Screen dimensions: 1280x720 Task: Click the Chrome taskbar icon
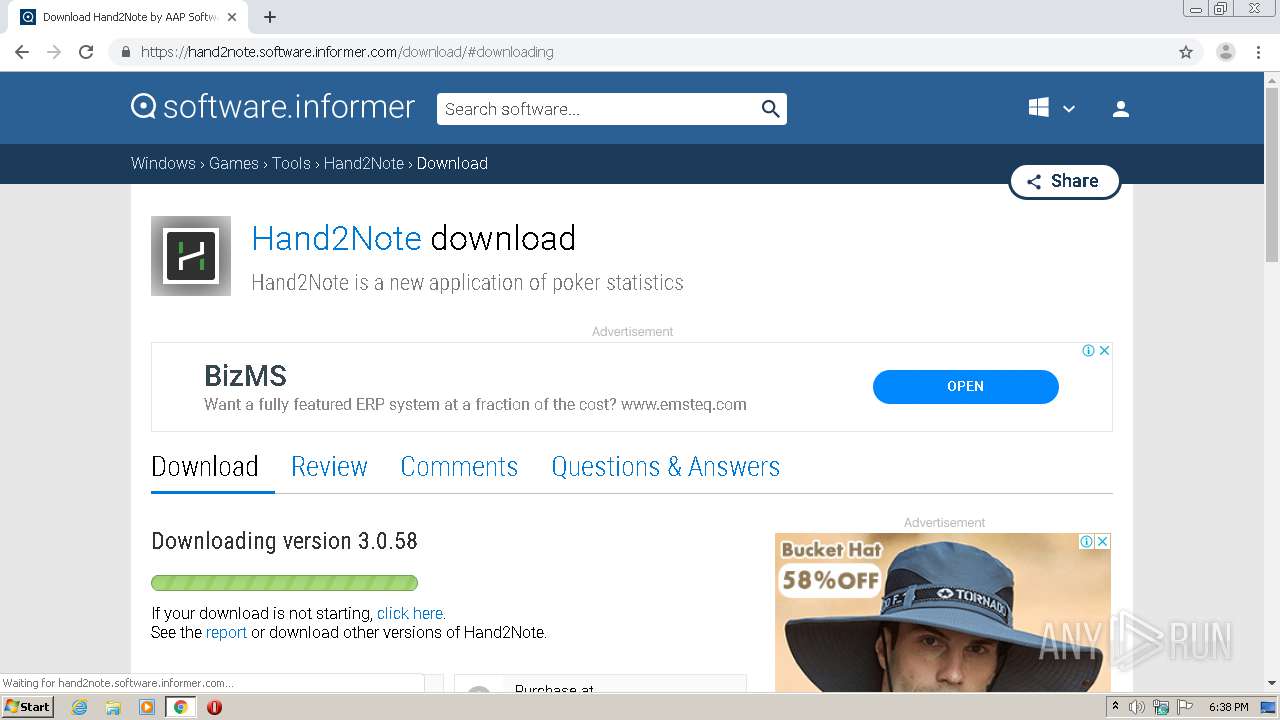(180, 707)
